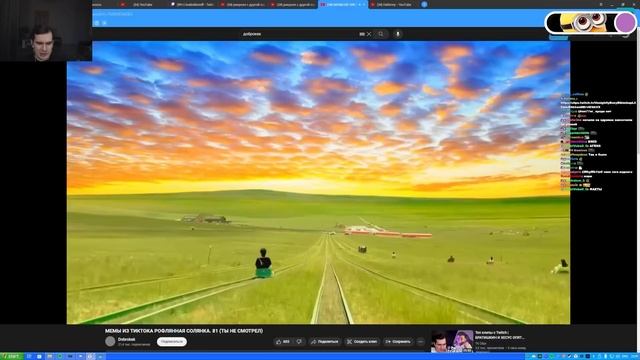Click the YouTube search magnifier button
640x360 pixels.
pos(380,34)
